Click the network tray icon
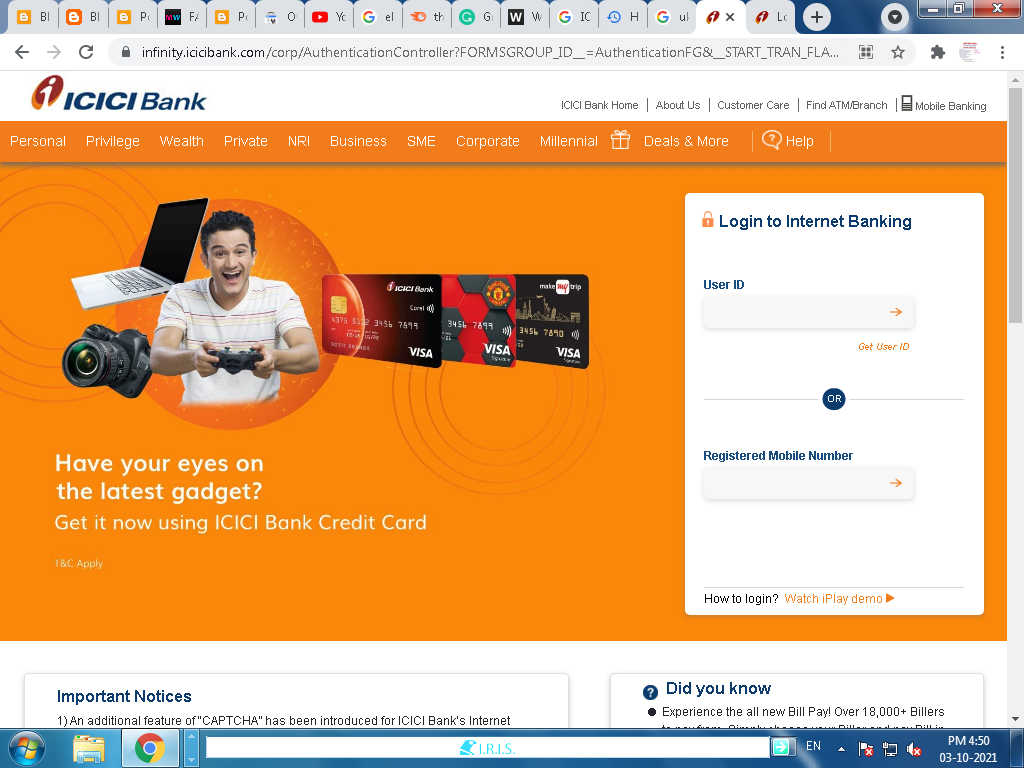 tap(889, 750)
